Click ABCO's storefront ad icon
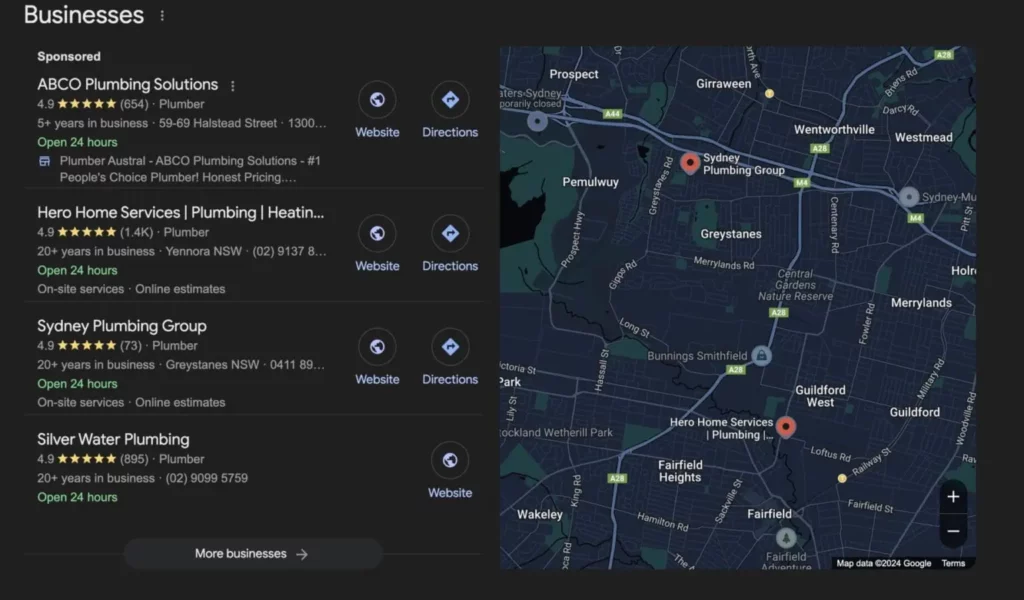 (44, 161)
